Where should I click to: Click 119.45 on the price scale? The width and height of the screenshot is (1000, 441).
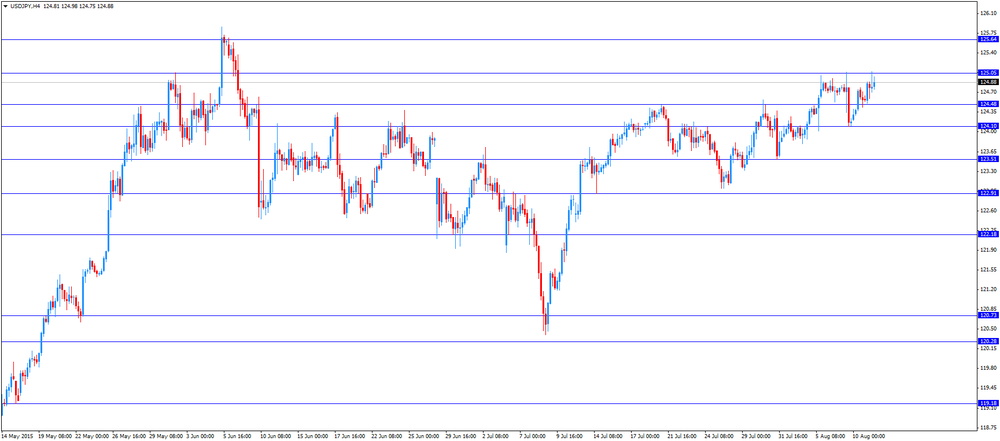(x=989, y=388)
